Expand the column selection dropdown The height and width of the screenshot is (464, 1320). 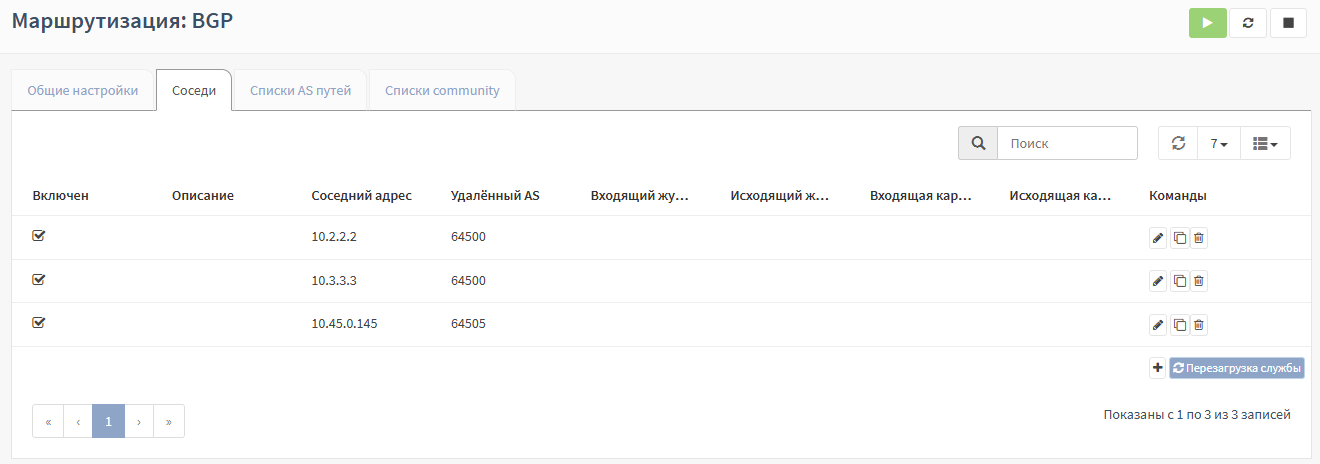point(1265,143)
